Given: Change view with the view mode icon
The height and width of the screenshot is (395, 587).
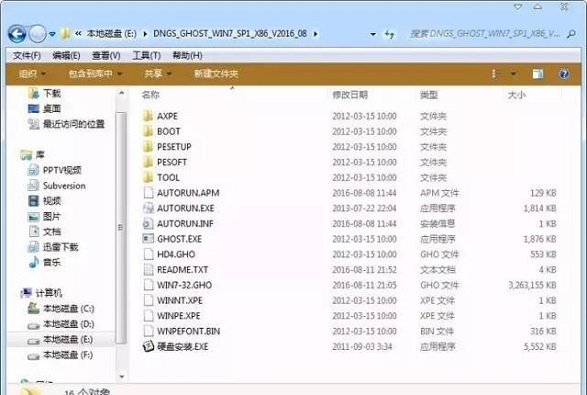Looking at the screenshot, I should tap(495, 74).
